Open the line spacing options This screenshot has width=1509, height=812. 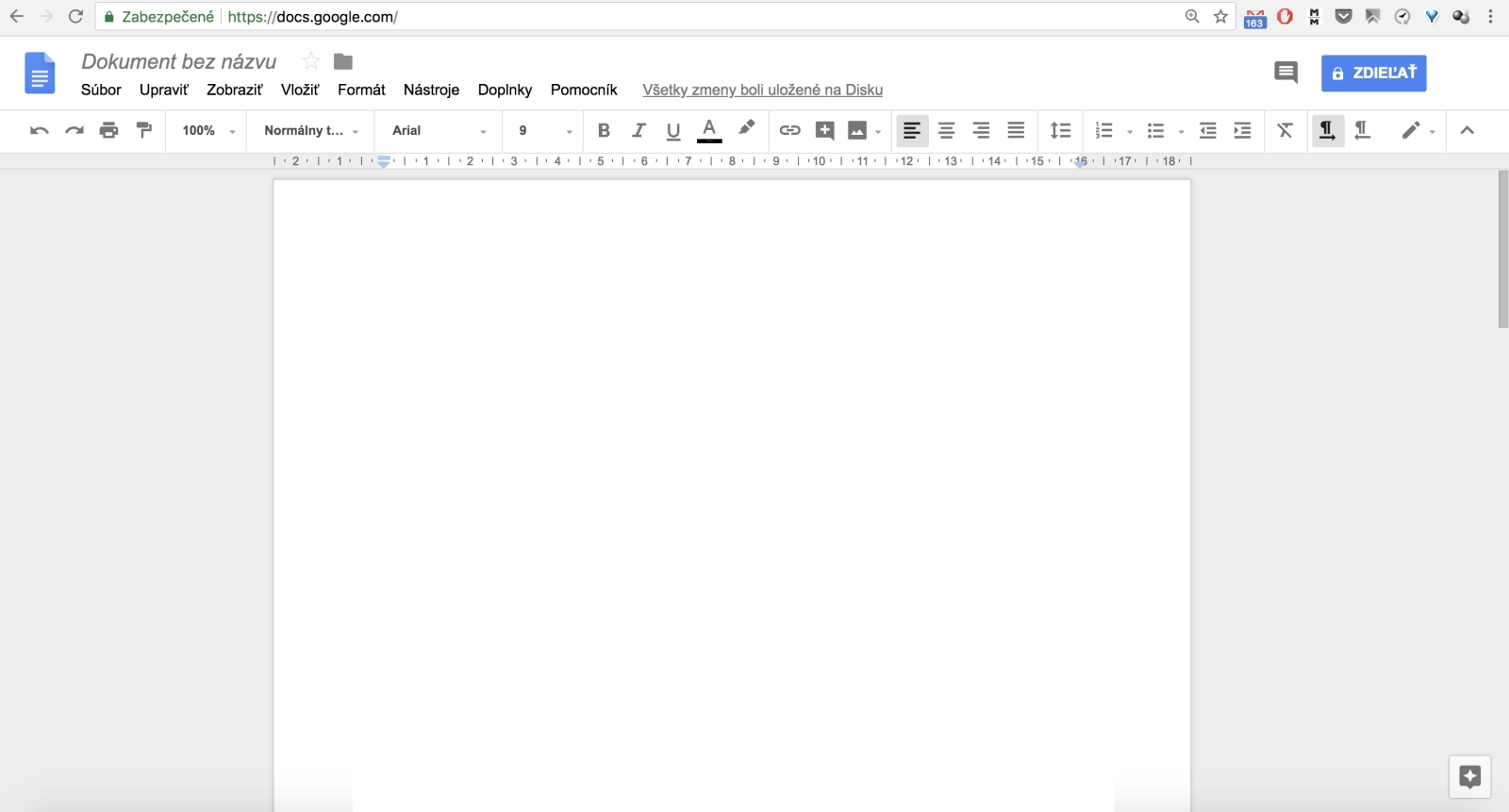pyautogui.click(x=1061, y=131)
